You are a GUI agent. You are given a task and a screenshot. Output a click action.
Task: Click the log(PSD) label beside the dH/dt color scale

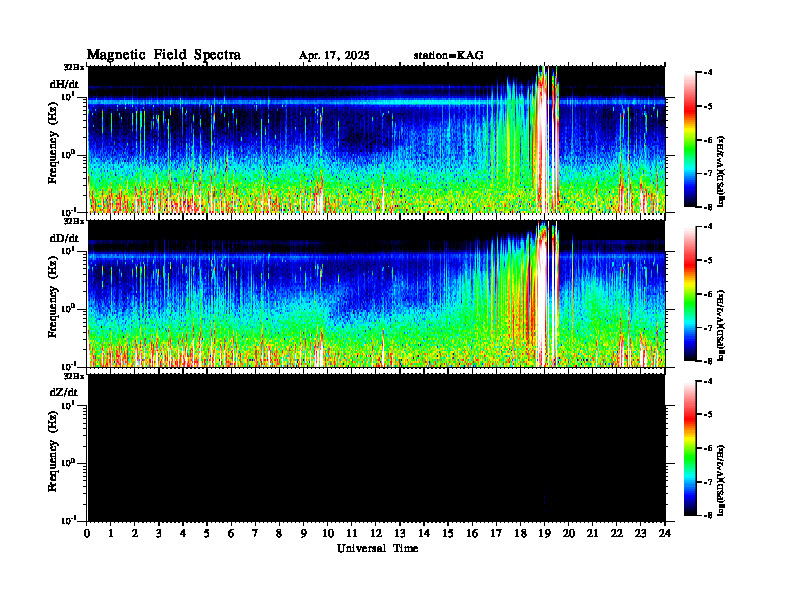click(x=722, y=170)
